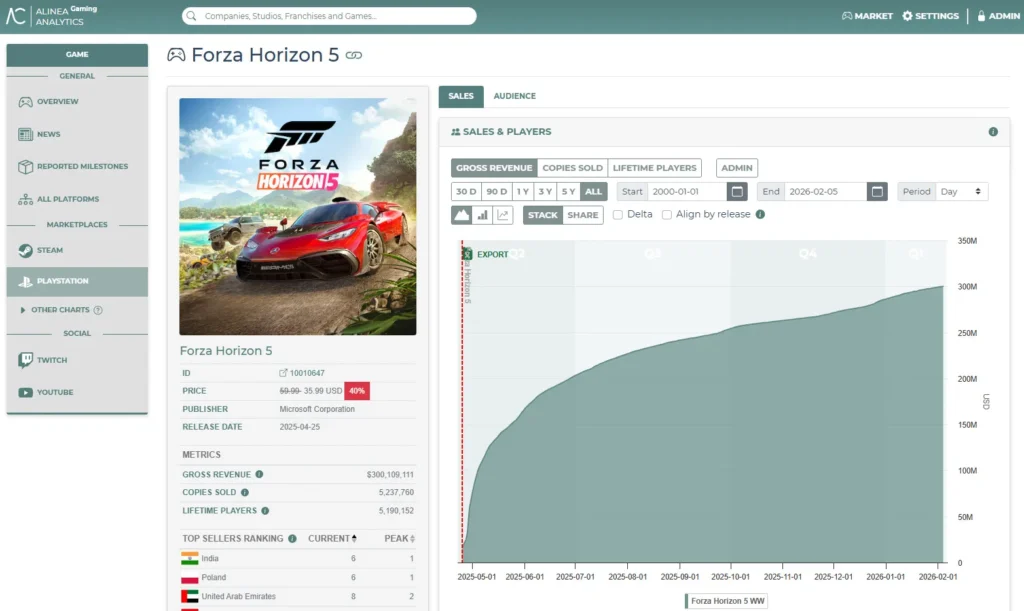Check the Align by release option
Image resolution: width=1024 pixels, height=611 pixels.
pos(667,215)
